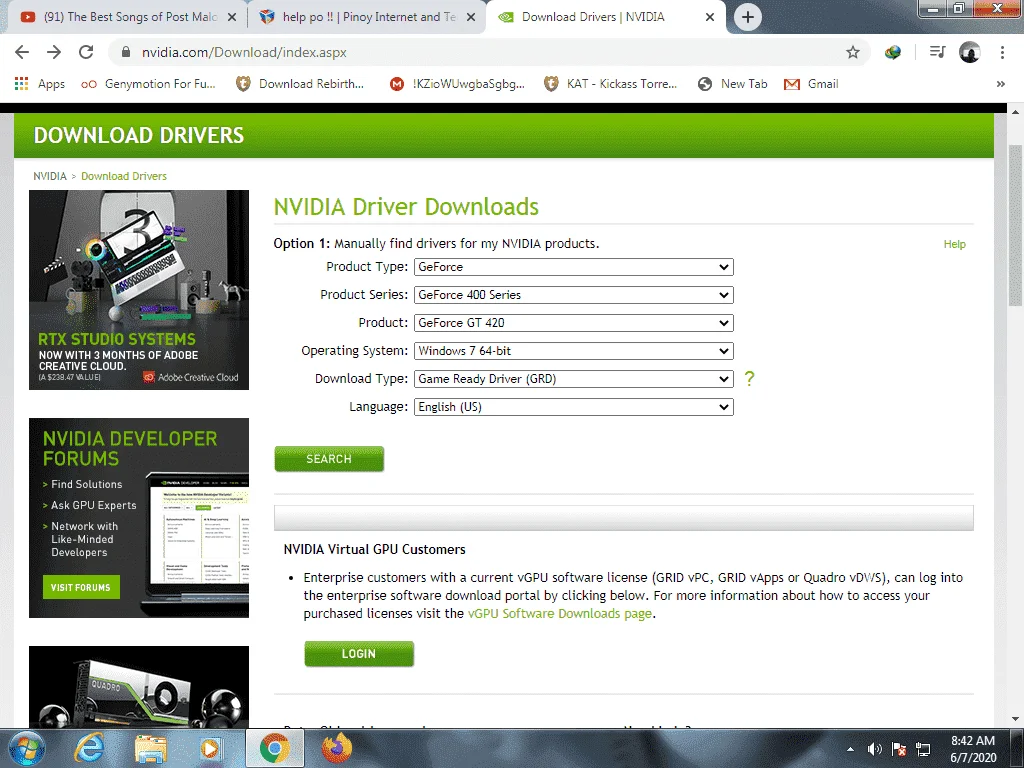1024x768 pixels.
Task: Open the network status tray icon
Action: tap(923, 749)
